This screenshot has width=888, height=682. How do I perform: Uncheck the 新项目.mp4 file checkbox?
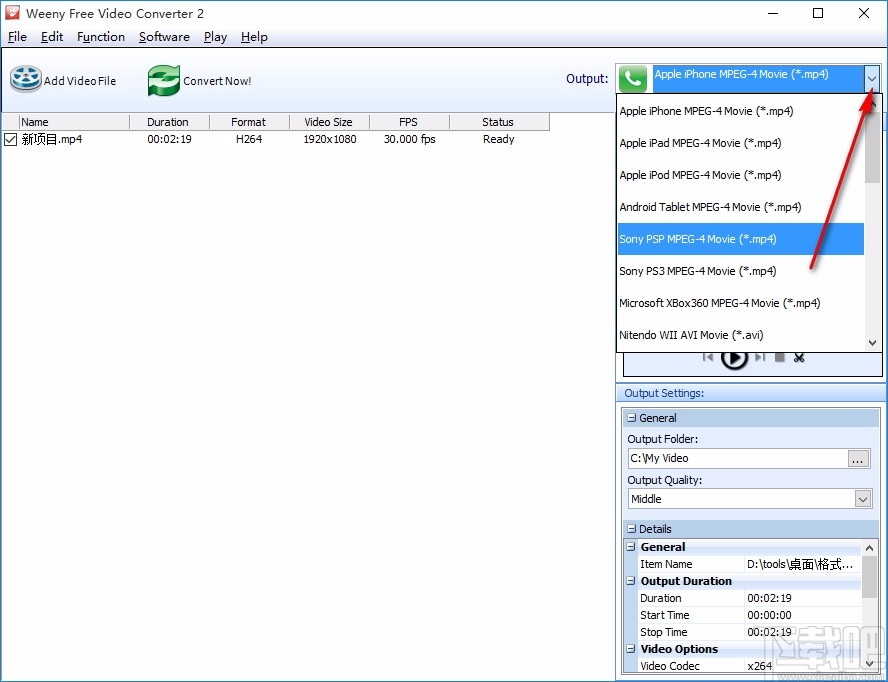(x=11, y=139)
